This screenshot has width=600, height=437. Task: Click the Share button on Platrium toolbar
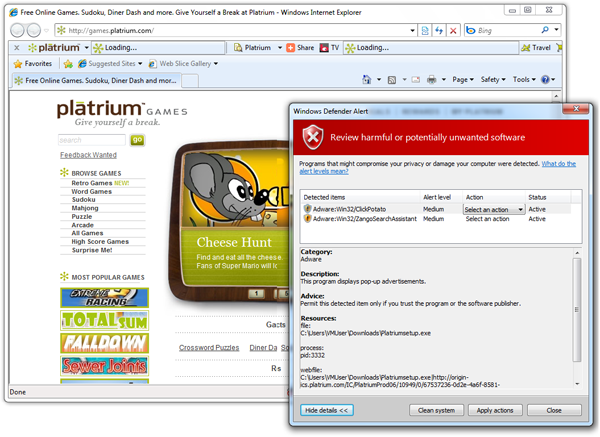301,48
